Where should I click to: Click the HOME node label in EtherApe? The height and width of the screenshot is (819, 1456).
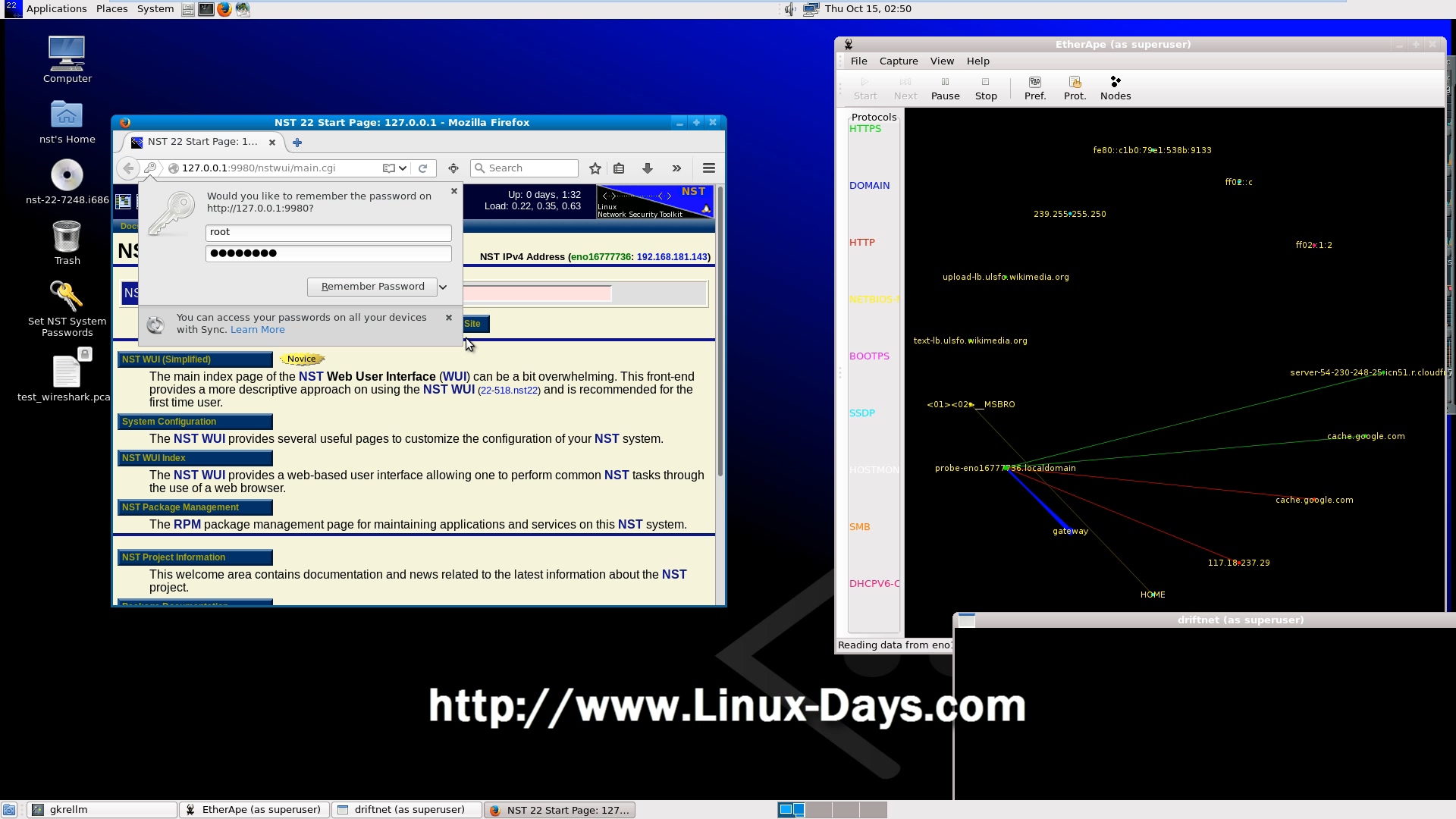click(x=1153, y=595)
